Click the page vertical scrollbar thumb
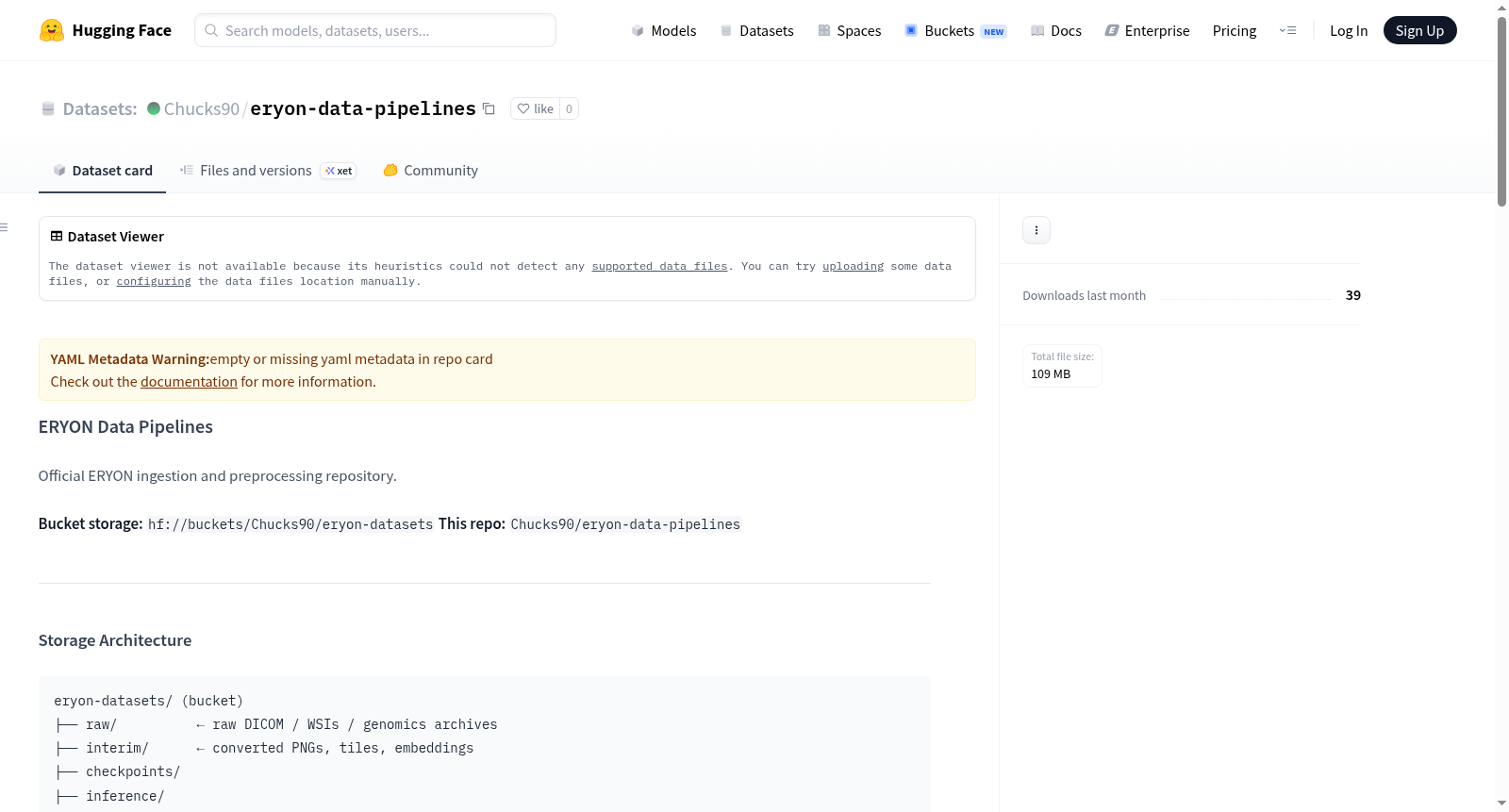The image size is (1509, 812). pyautogui.click(x=1501, y=111)
